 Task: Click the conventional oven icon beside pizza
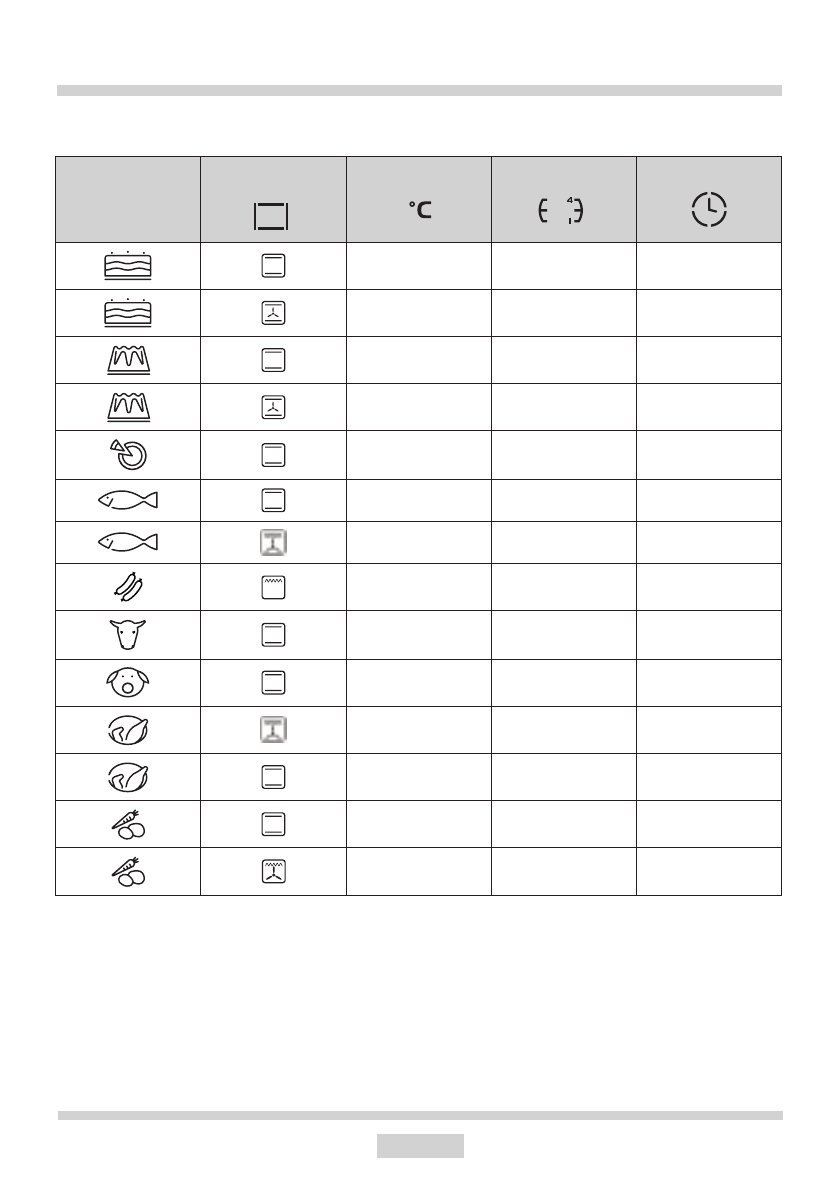[x=273, y=454]
